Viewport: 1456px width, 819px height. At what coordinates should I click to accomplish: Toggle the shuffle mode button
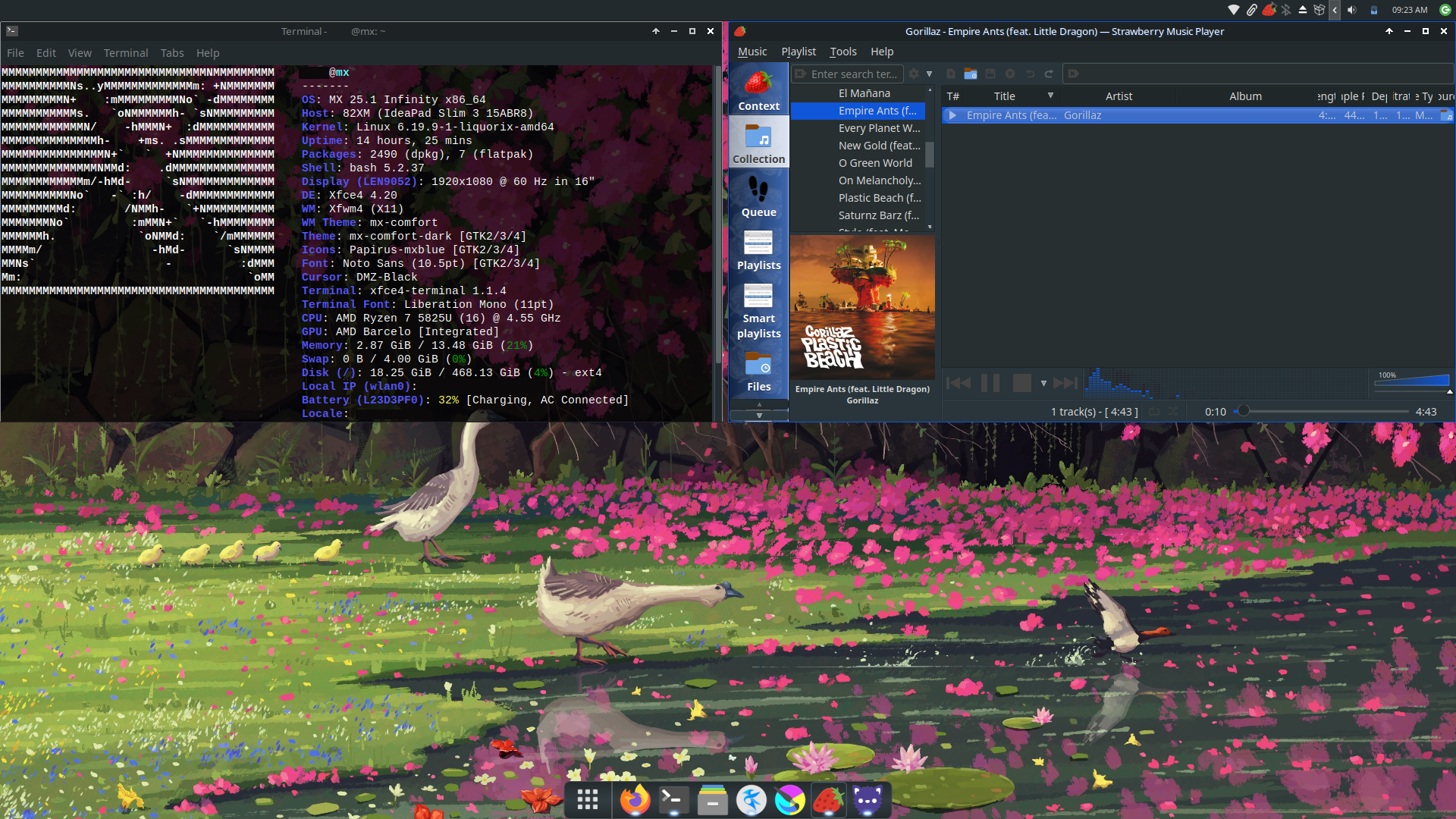(x=1173, y=412)
